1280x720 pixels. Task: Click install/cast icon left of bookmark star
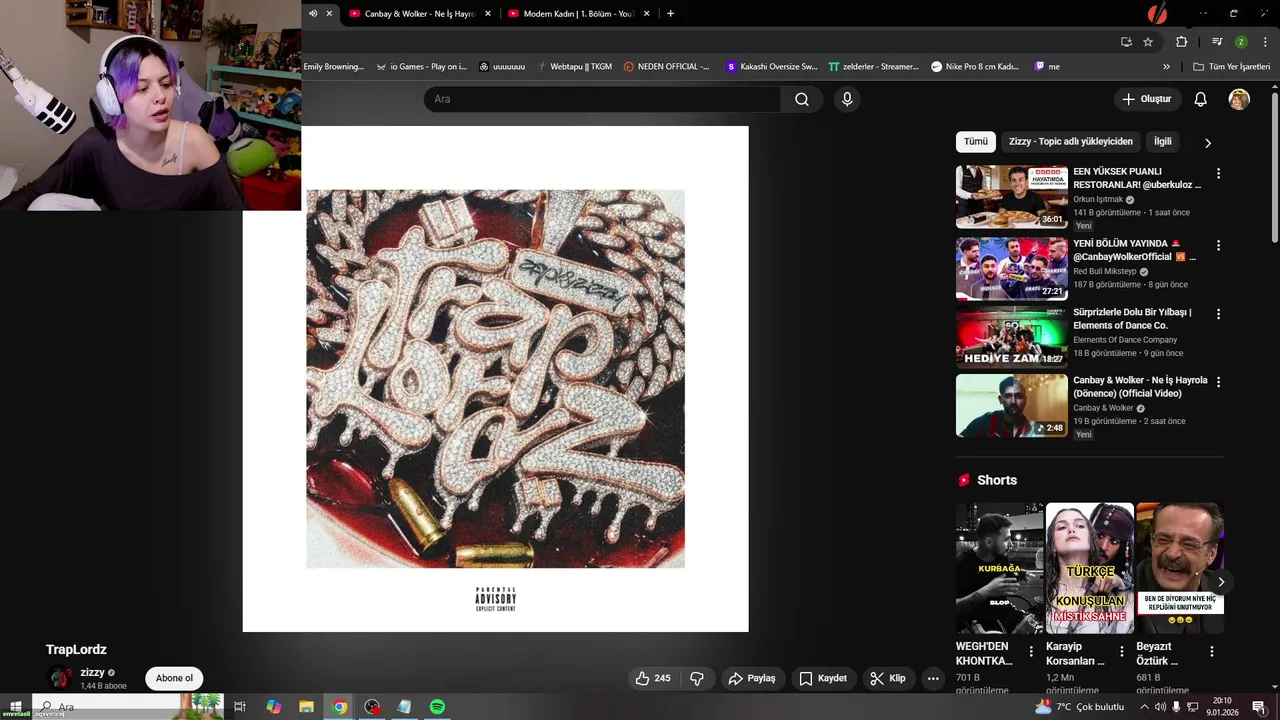coord(1126,42)
